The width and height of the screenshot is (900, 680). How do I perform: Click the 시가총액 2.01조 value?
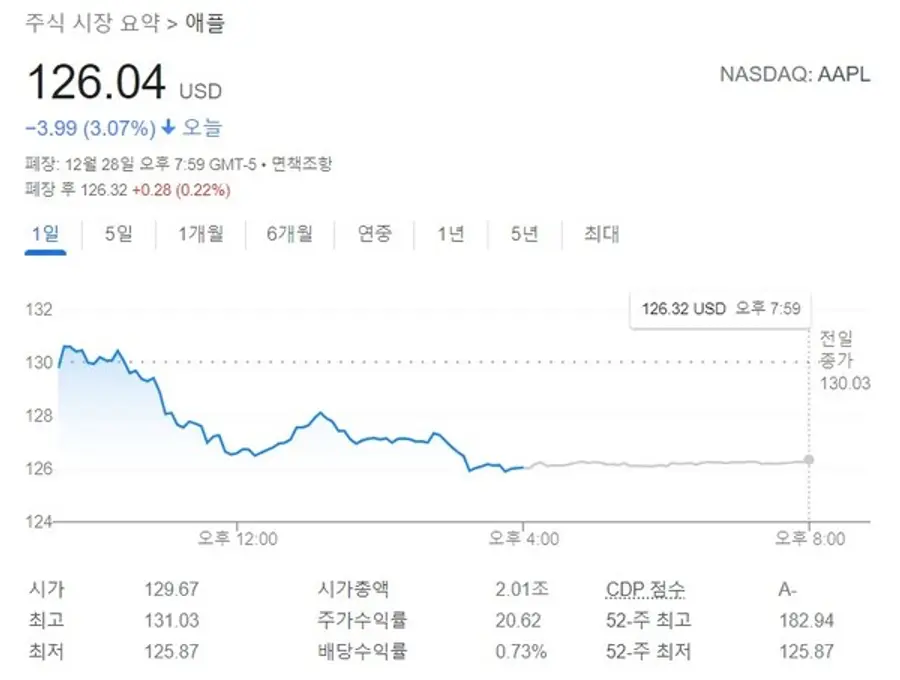click(522, 589)
